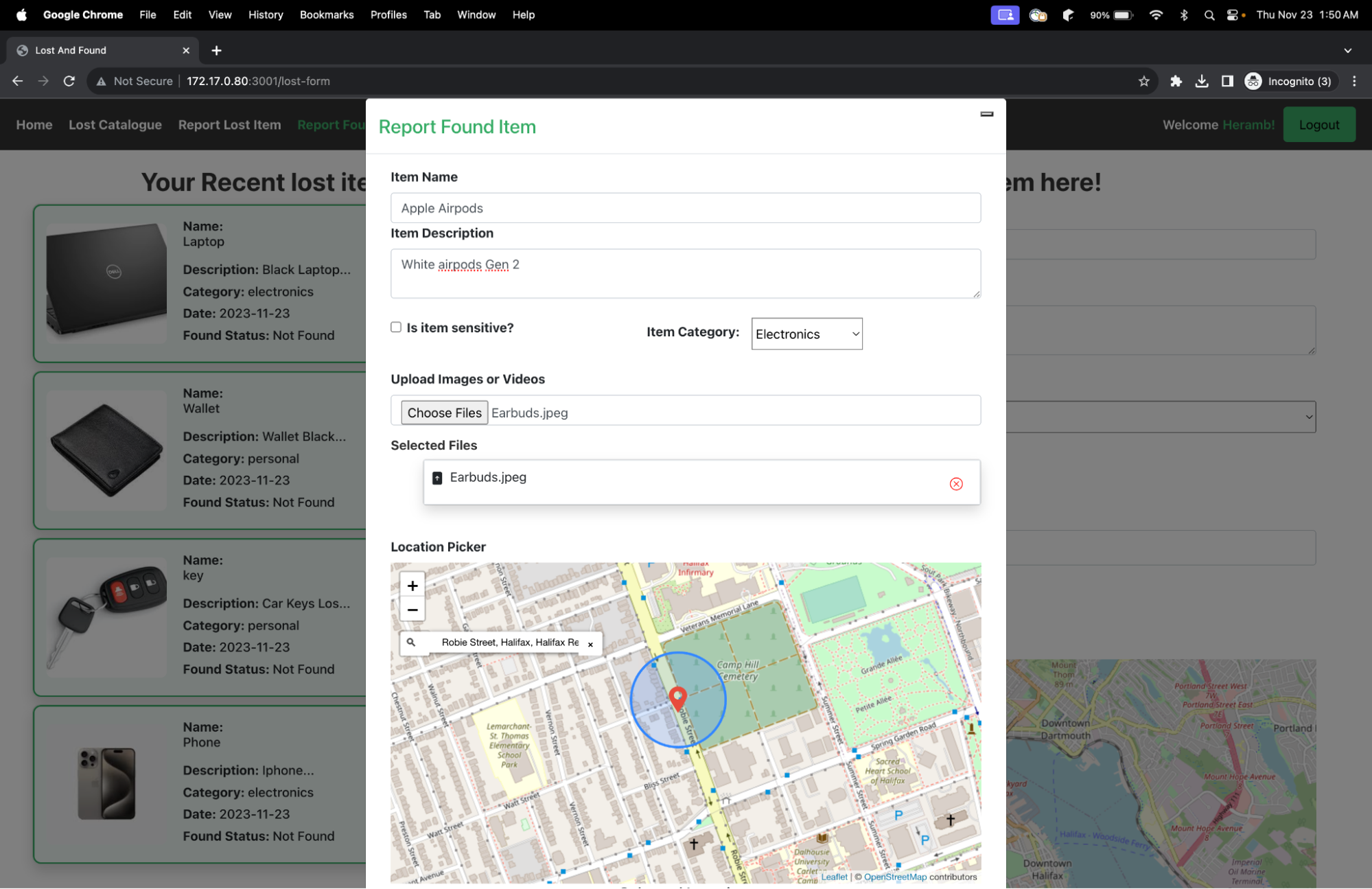Screen dimensions: 1372x889
Task: Click the map search magnifier icon
Action: [411, 643]
